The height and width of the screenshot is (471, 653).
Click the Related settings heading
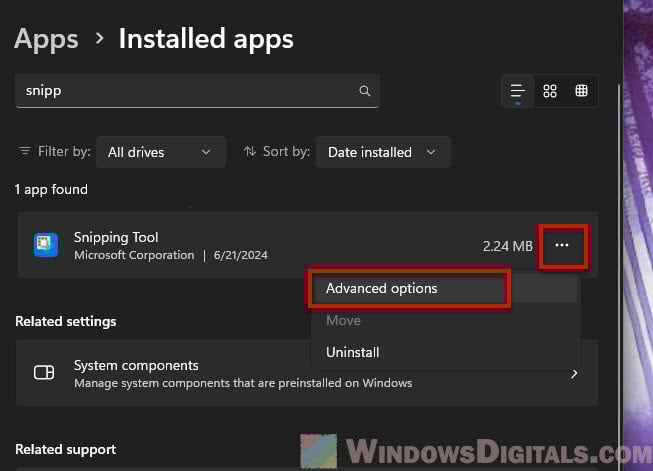tap(66, 321)
